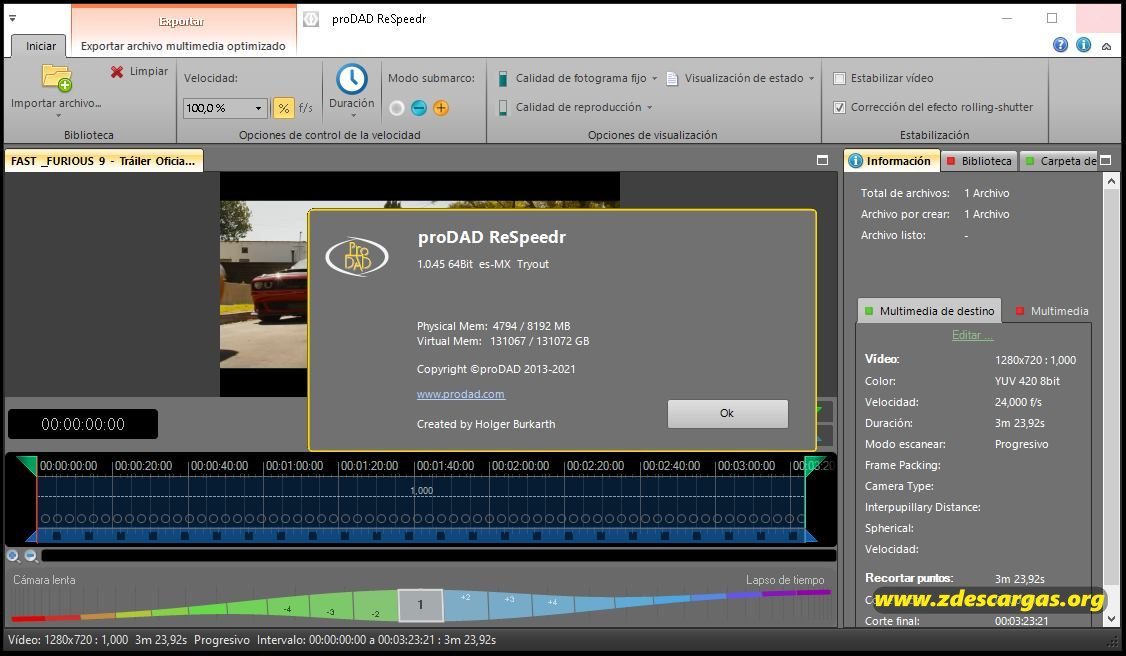Select the red Multimedia tab
The image size is (1126, 656).
click(1052, 311)
